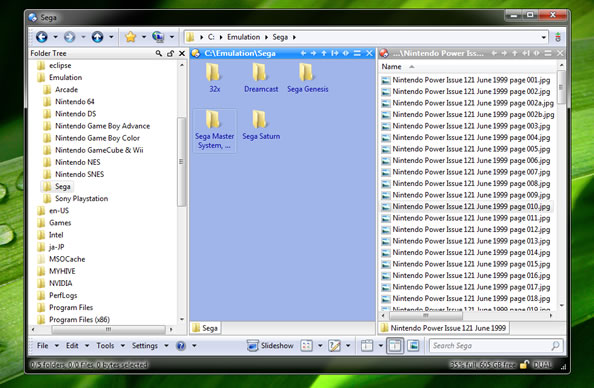The height and width of the screenshot is (388, 594).
Task: Click the single-pane layout icon
Action: coord(367,346)
